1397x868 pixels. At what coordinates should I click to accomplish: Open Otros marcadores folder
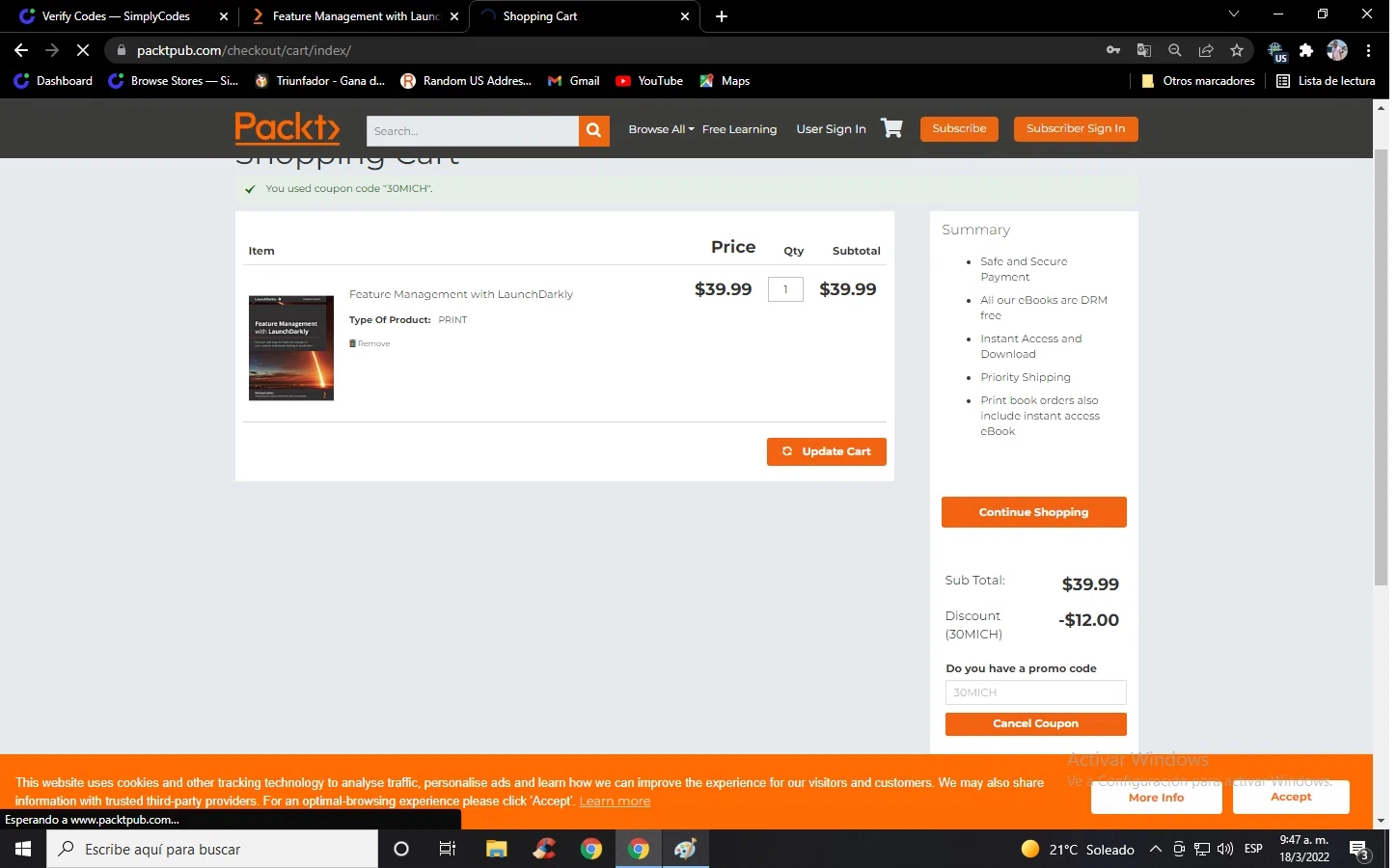[1197, 81]
